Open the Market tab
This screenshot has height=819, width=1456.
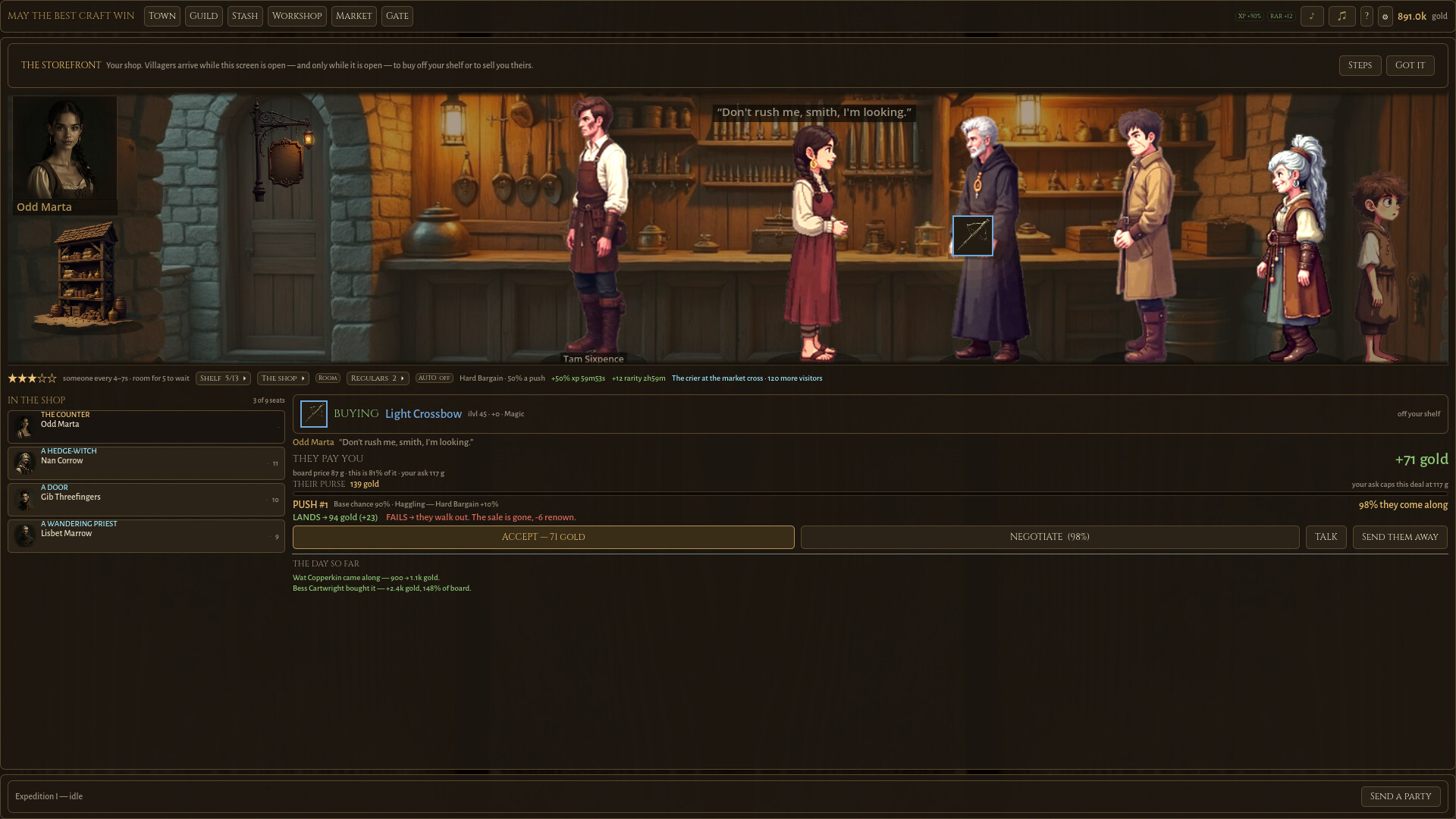point(354,16)
